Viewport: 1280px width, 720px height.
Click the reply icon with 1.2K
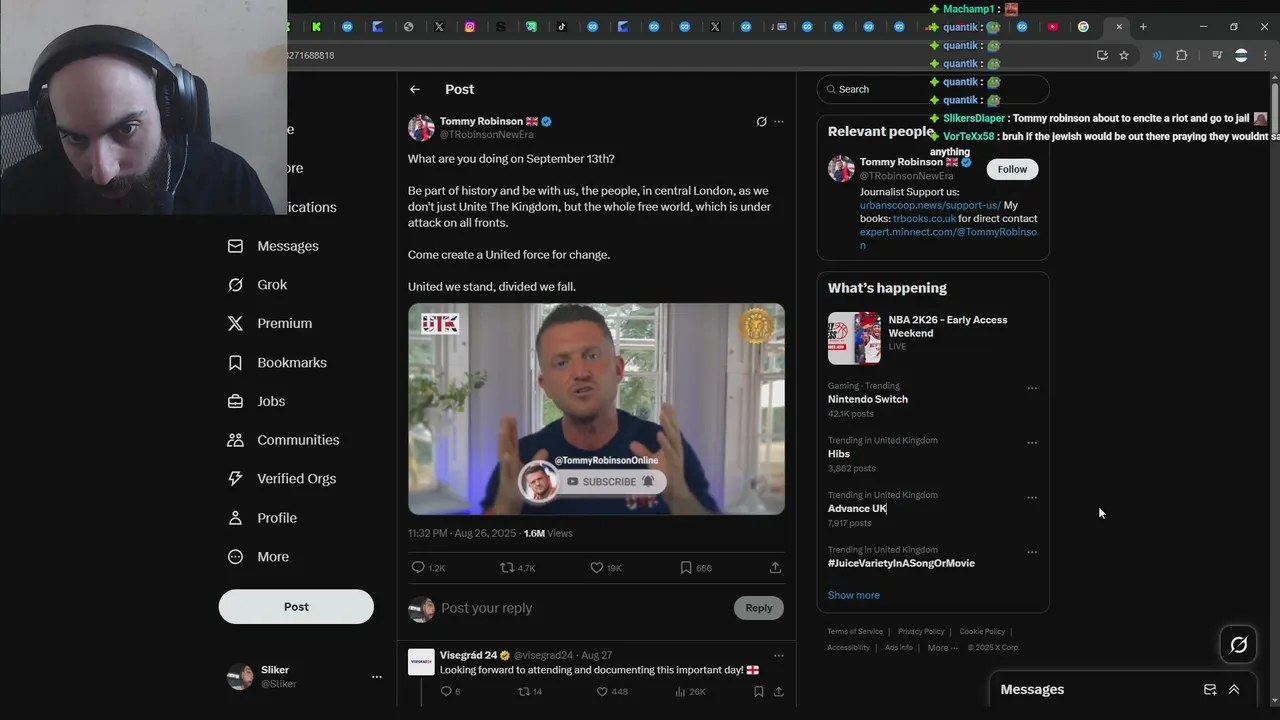point(418,568)
